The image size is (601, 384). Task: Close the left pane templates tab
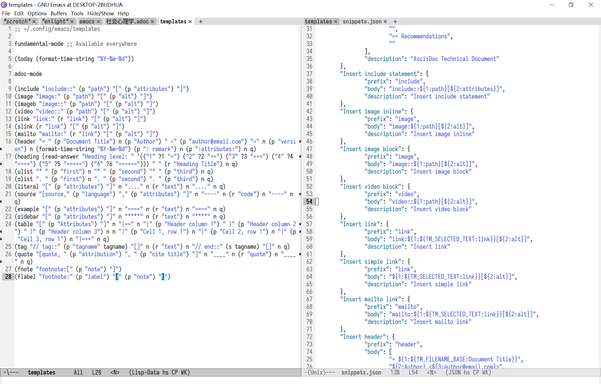[x=190, y=21]
